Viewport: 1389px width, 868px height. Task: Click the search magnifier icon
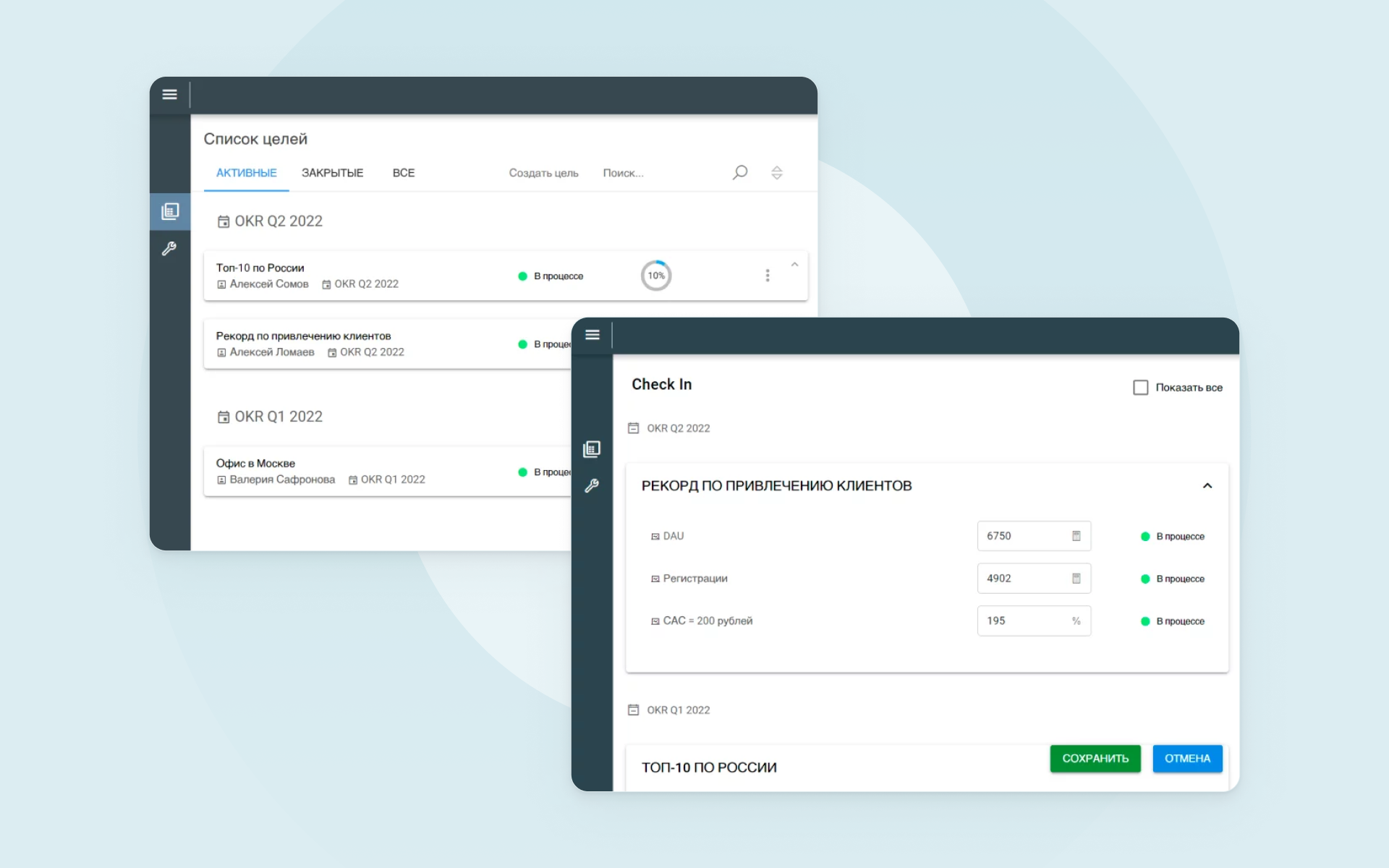[739, 173]
